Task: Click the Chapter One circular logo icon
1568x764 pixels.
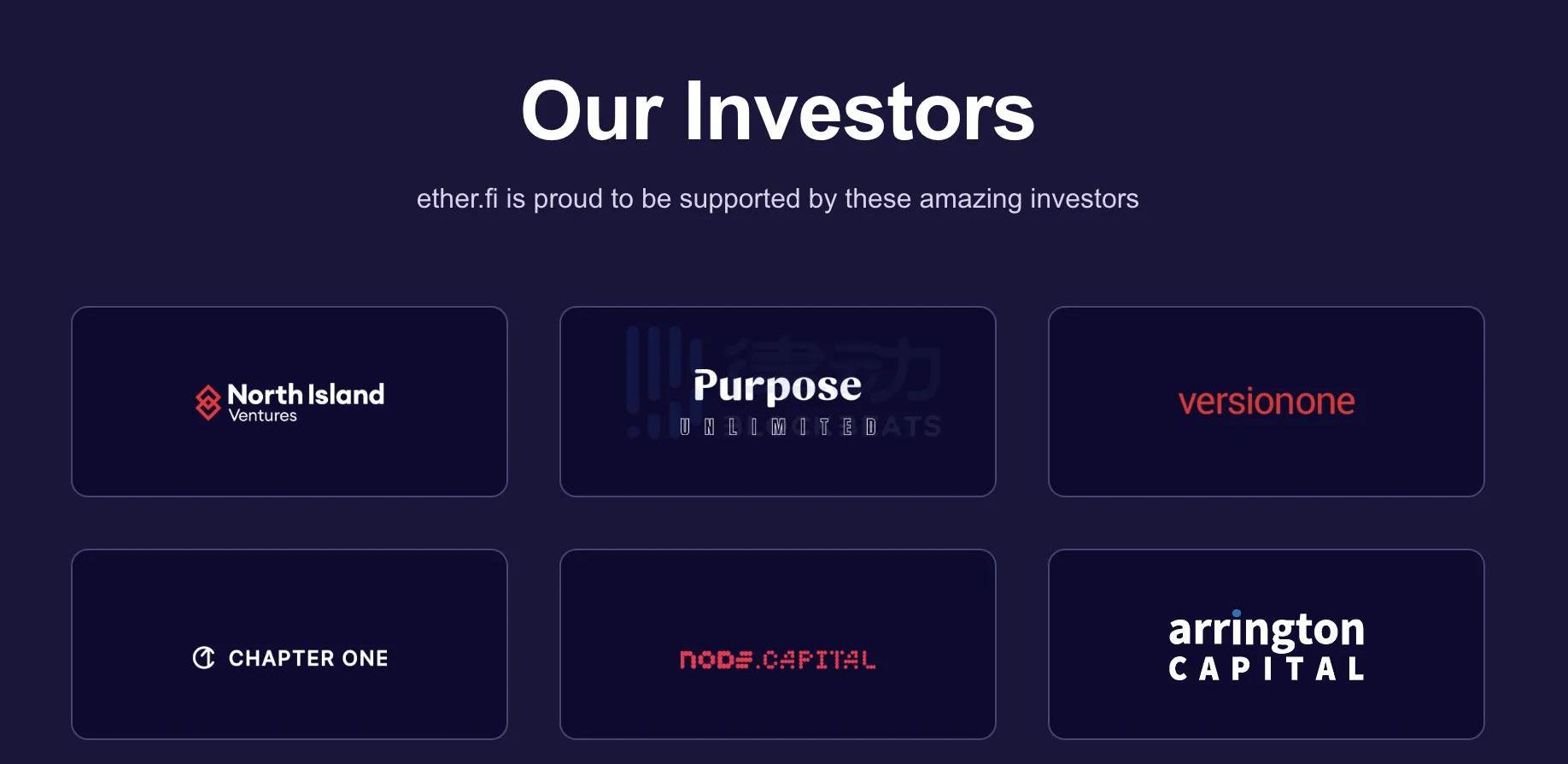Action: click(203, 657)
